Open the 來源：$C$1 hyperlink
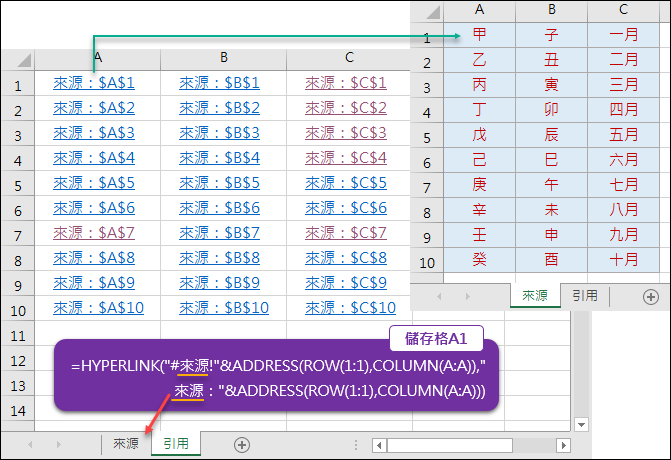This screenshot has height=460, width=671. tap(346, 83)
